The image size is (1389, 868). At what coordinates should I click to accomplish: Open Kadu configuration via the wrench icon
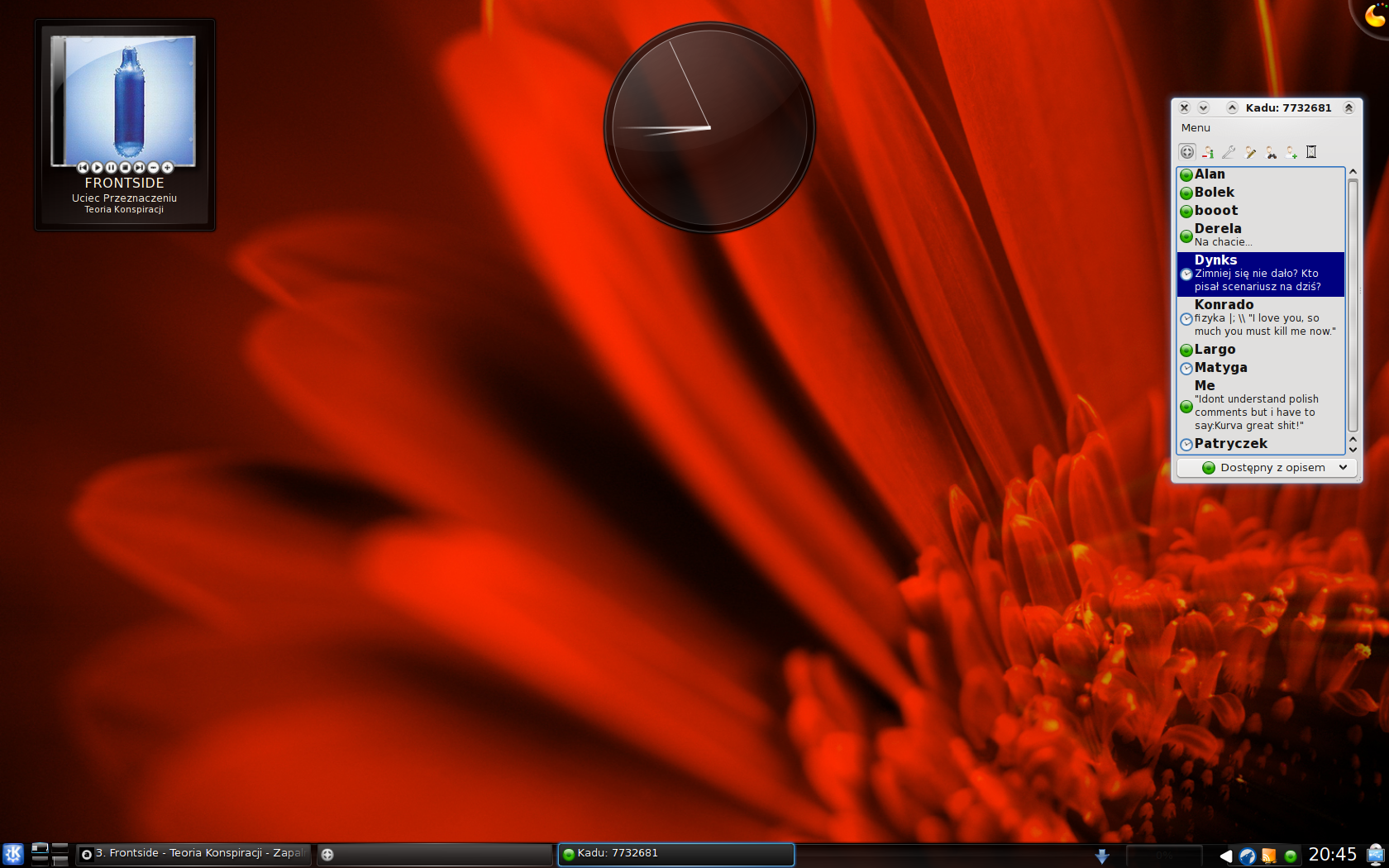[x=1229, y=152]
